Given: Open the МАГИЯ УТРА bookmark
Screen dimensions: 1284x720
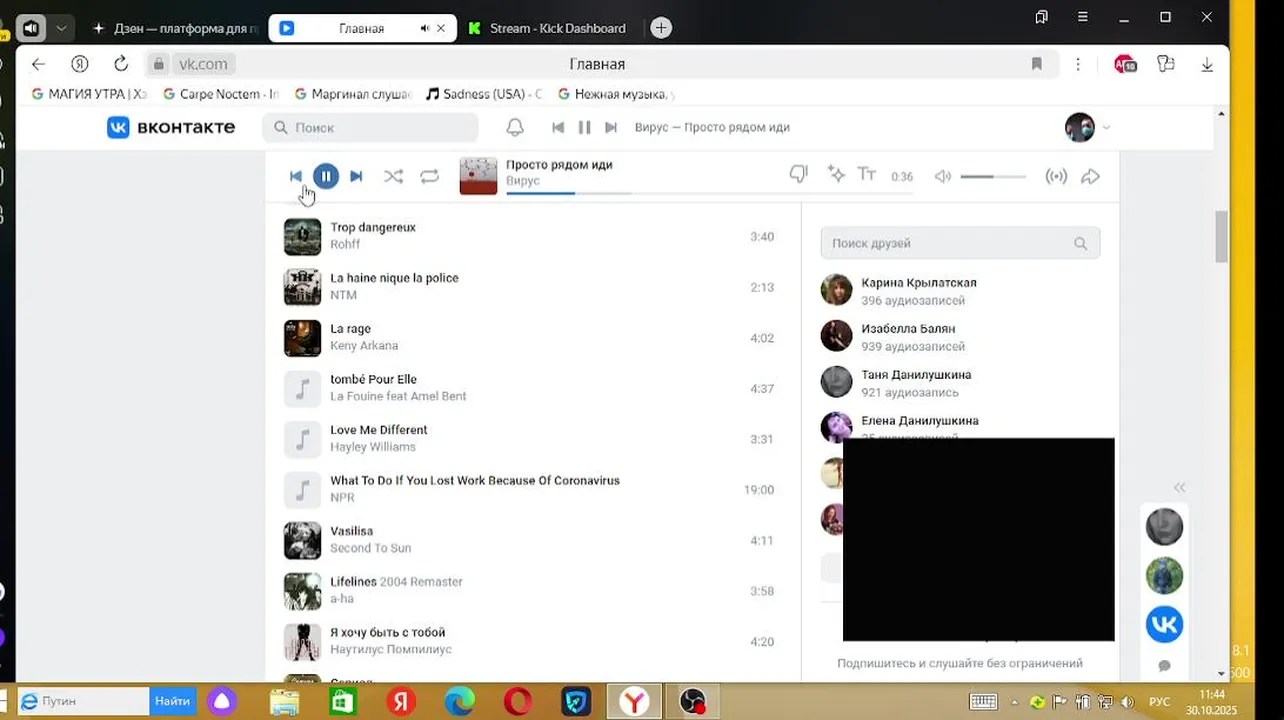Looking at the screenshot, I should pyautogui.click(x=88, y=94).
